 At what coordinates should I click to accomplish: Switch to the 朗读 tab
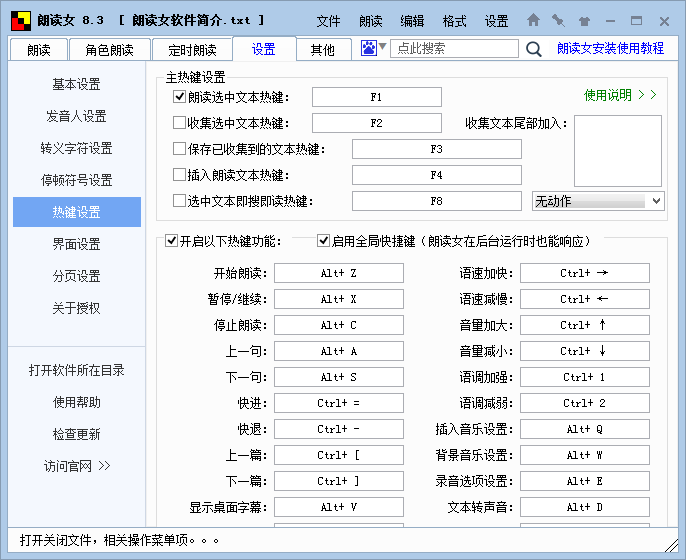click(x=38, y=50)
